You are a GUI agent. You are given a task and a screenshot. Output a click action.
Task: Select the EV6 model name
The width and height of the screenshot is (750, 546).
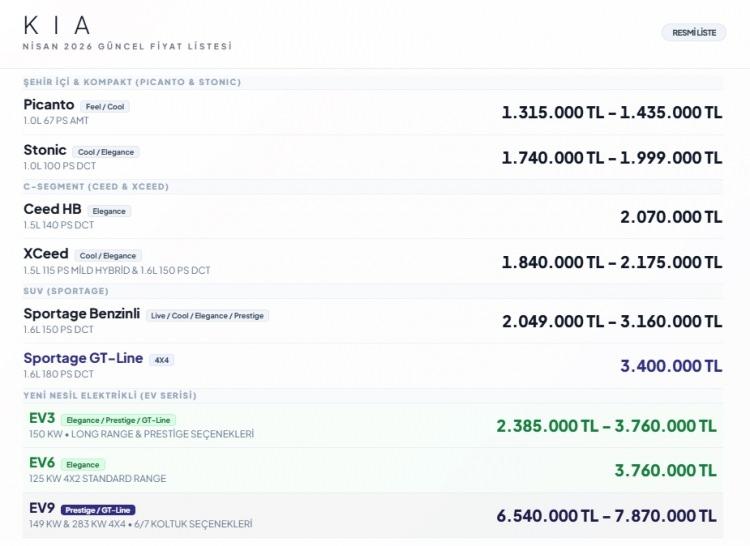click(x=42, y=463)
